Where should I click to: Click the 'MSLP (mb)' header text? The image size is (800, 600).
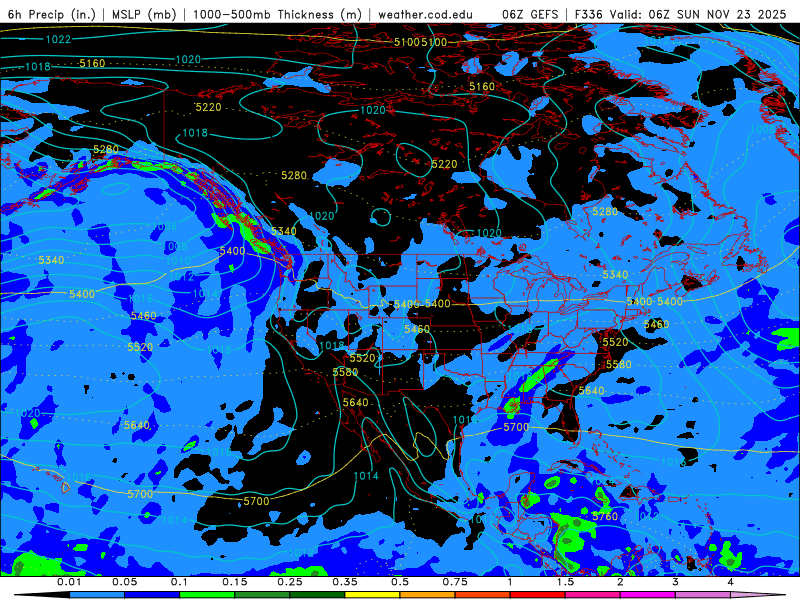point(144,14)
